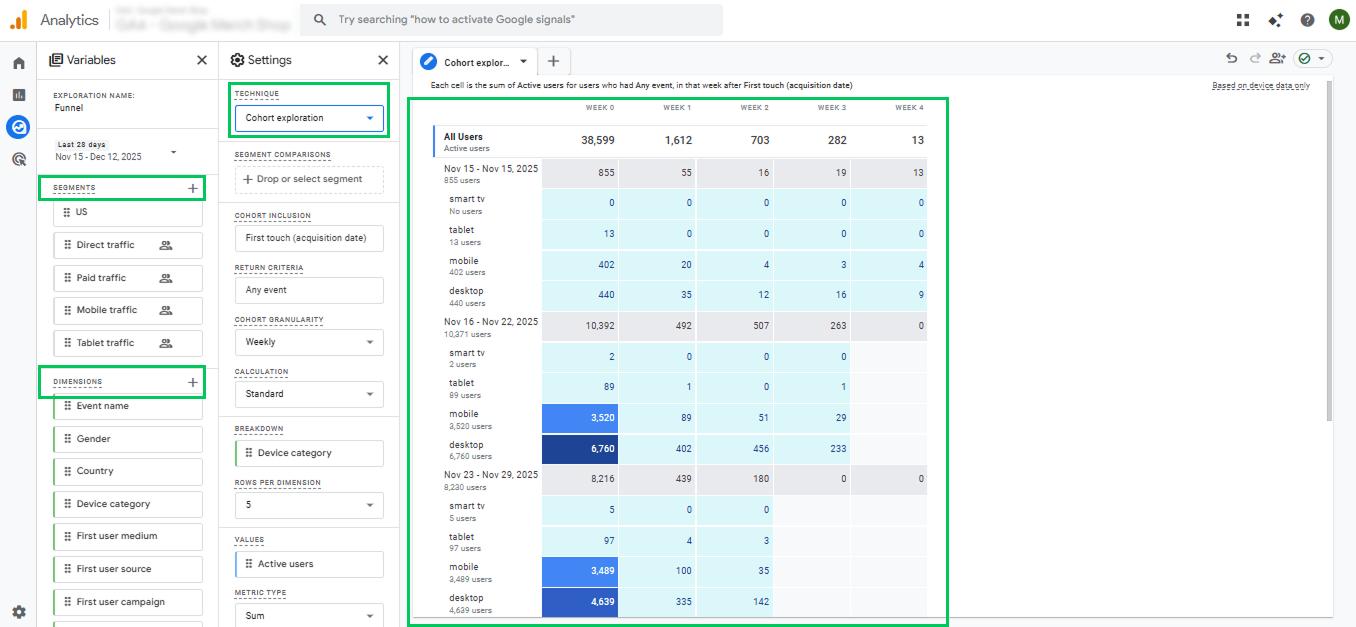Screen dimensions: 1356x627
Task: Add a new segment with plus icon
Action: [x=193, y=188]
